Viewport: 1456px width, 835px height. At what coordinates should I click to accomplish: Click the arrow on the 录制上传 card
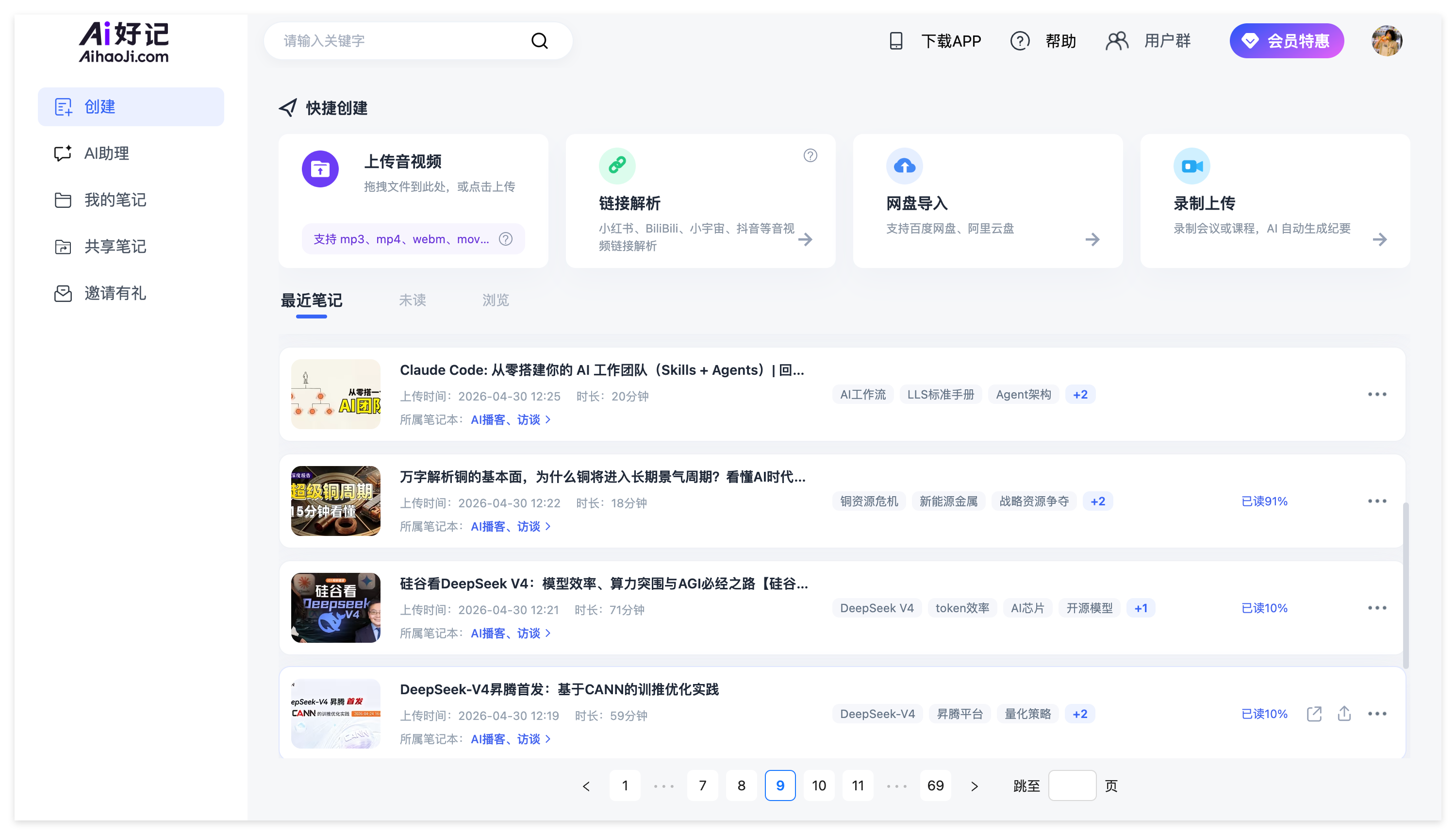1380,239
